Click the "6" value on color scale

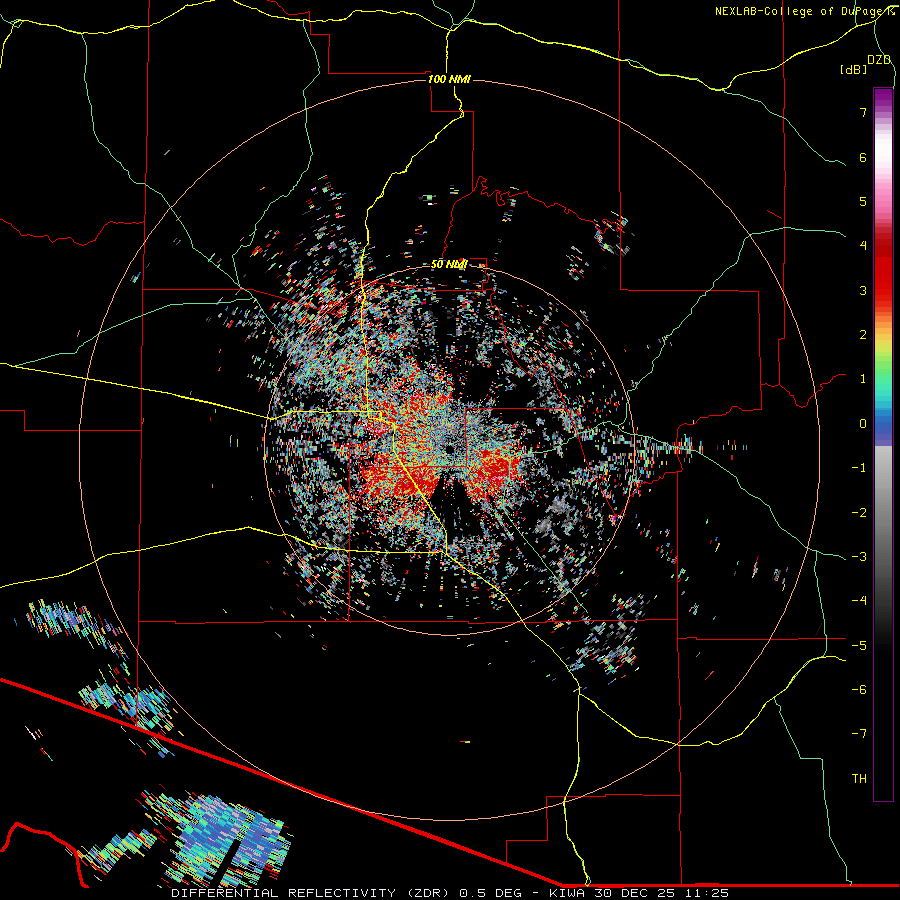click(863, 157)
